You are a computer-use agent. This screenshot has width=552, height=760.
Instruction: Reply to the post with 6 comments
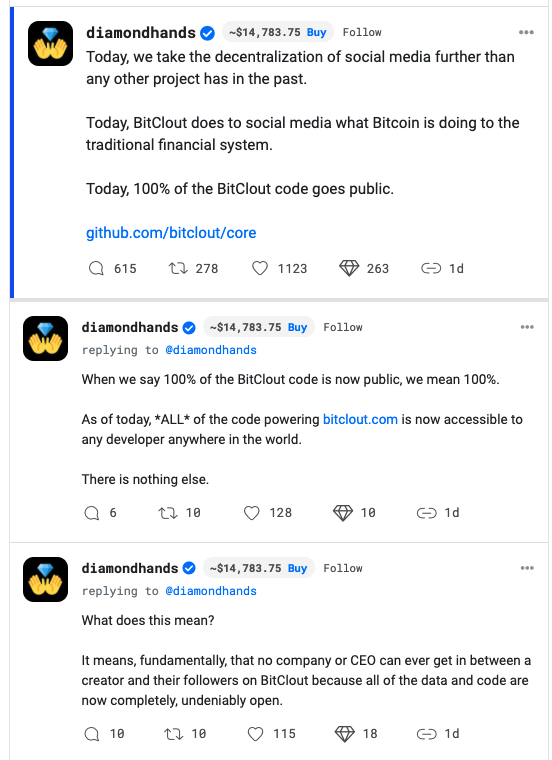[92, 513]
